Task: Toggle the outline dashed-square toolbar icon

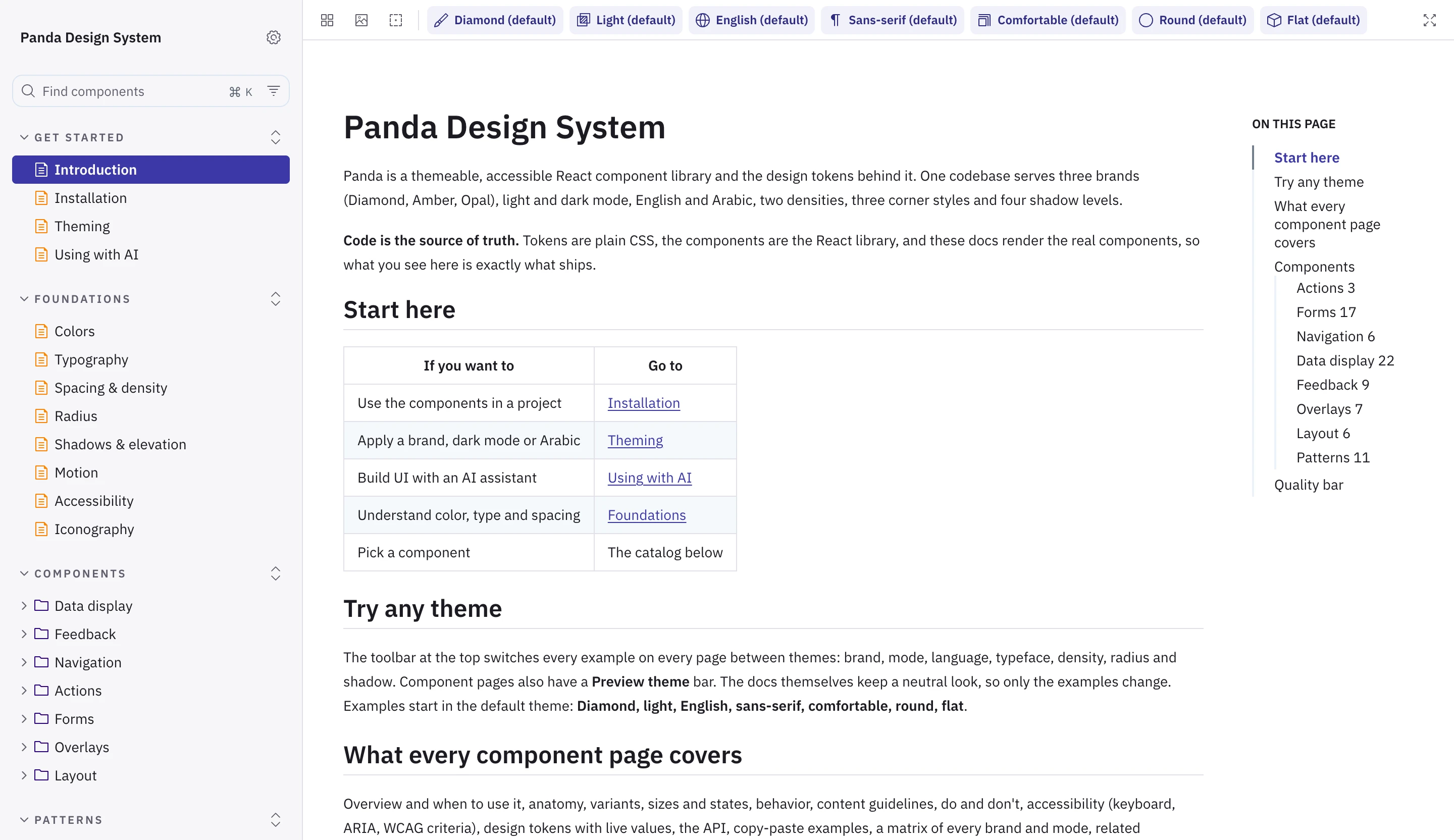Action: point(396,20)
